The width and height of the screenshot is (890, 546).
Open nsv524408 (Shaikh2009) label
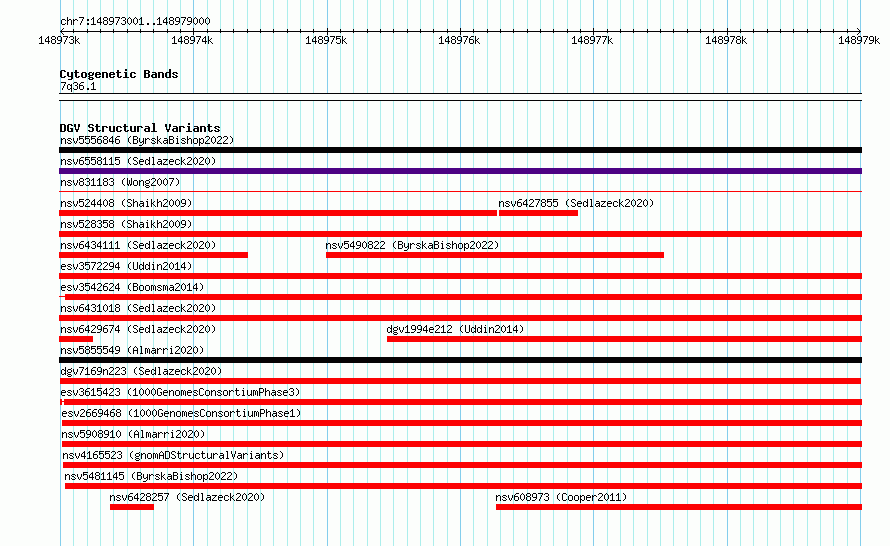(x=126, y=203)
